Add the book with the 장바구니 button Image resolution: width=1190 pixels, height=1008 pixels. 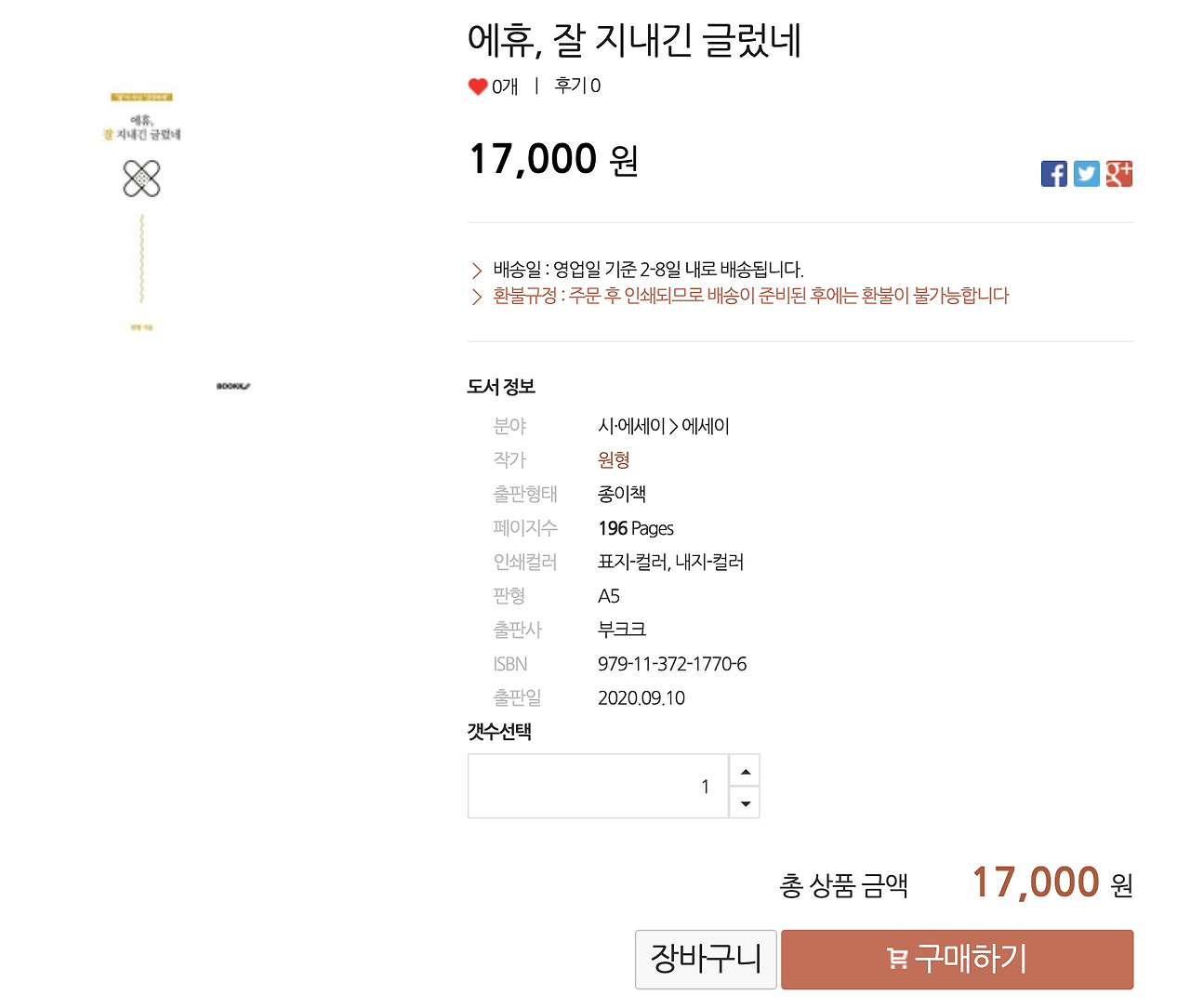point(706,959)
